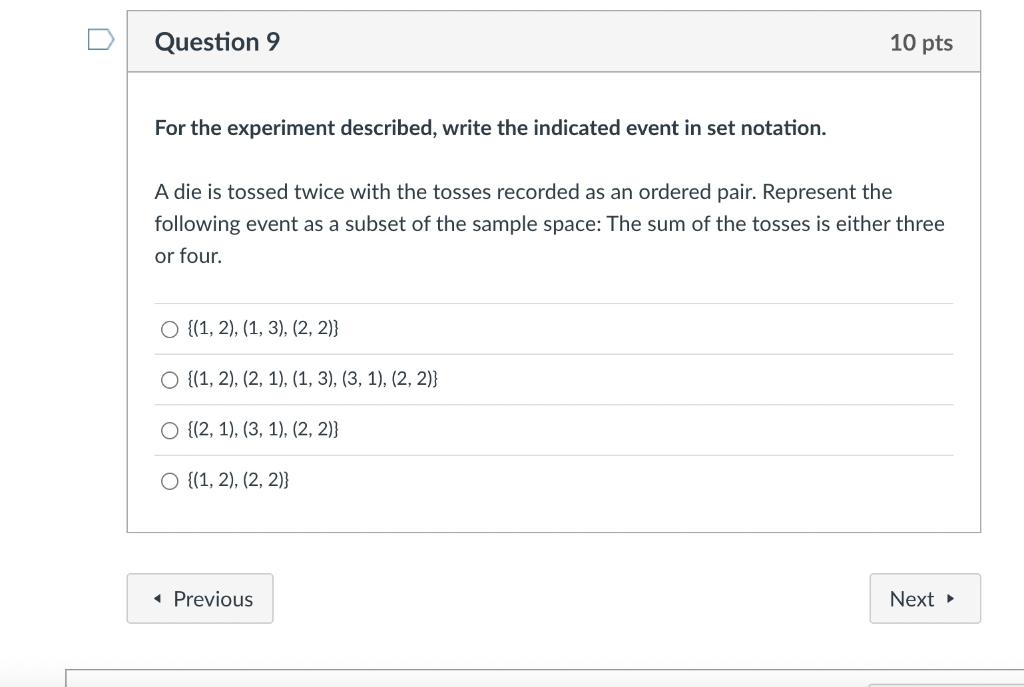
Task: Click the outlined box at page bottom
Action: tap(545, 678)
